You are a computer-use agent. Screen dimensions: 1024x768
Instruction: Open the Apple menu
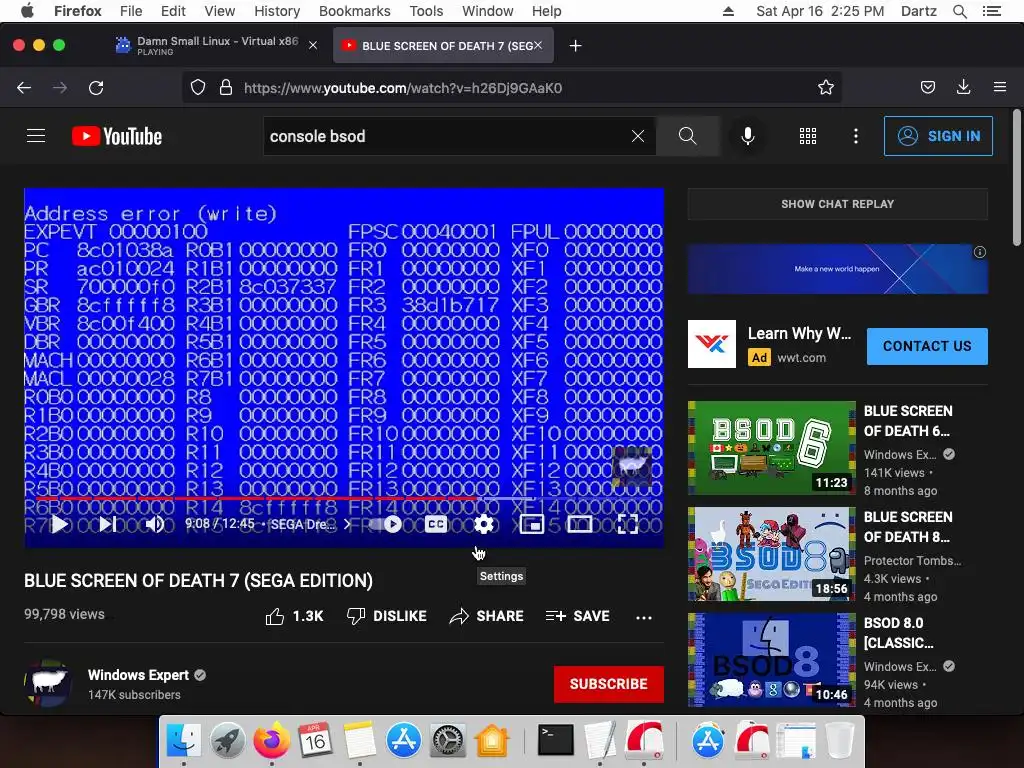pyautogui.click(x=27, y=11)
